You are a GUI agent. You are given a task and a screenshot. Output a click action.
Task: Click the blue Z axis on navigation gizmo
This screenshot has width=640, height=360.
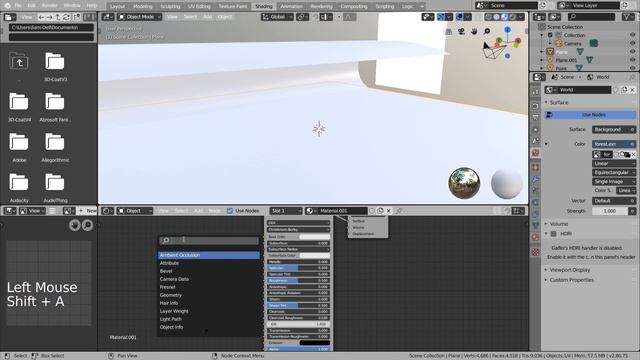[x=507, y=30]
